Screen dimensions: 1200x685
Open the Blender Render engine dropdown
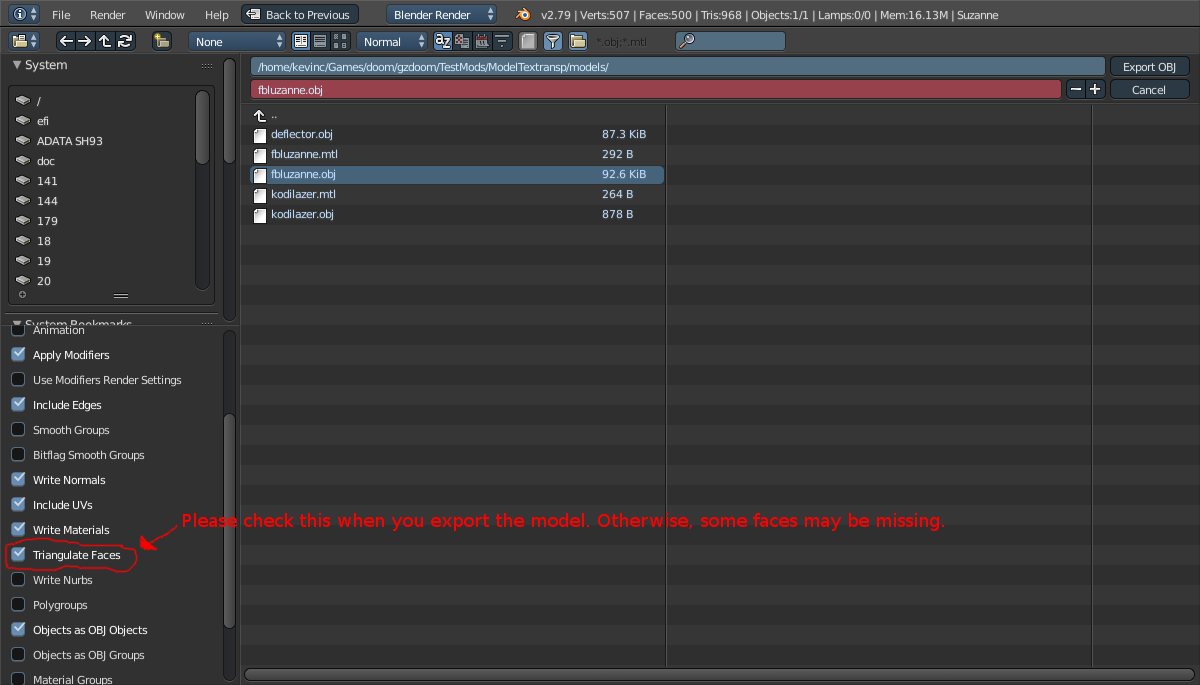(442, 14)
